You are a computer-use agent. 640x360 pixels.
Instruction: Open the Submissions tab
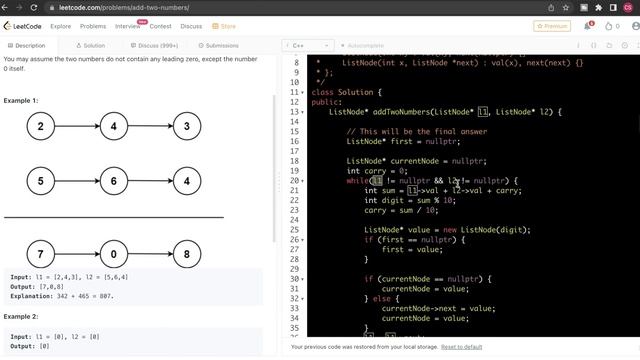coord(218,45)
